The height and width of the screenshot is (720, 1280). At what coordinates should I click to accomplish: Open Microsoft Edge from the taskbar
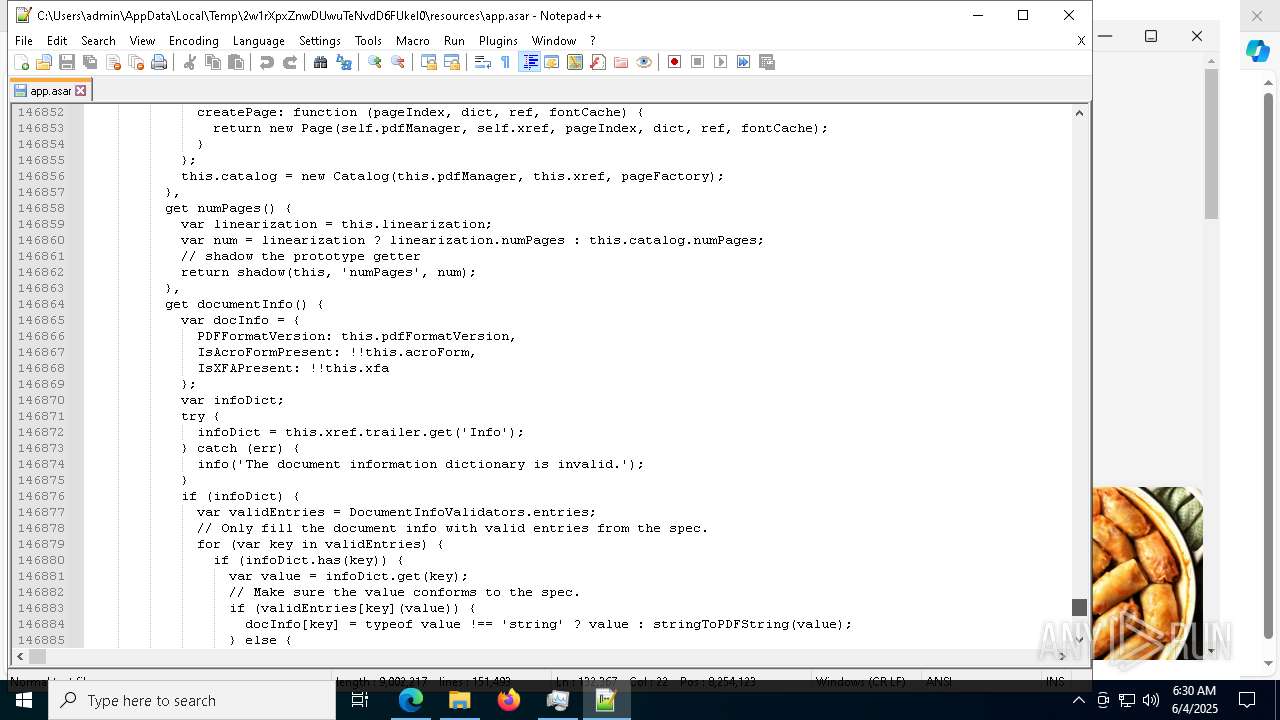tap(411, 700)
